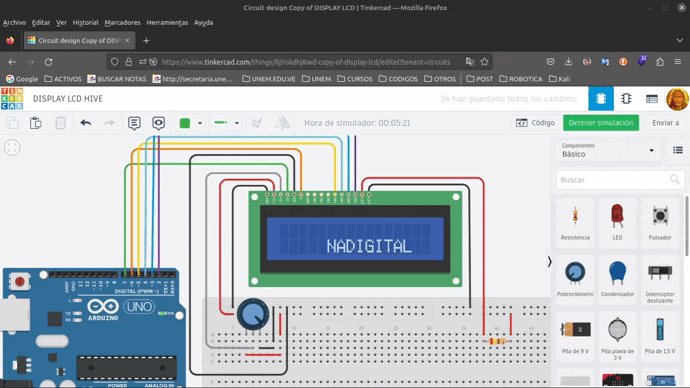
Task: Click the potentiometer knob on breadboard
Action: [x=253, y=314]
